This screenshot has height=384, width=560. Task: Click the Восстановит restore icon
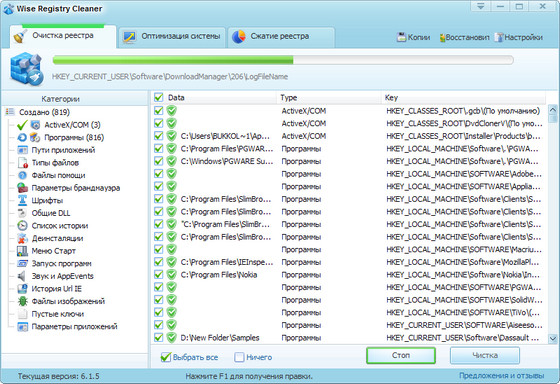(x=442, y=37)
